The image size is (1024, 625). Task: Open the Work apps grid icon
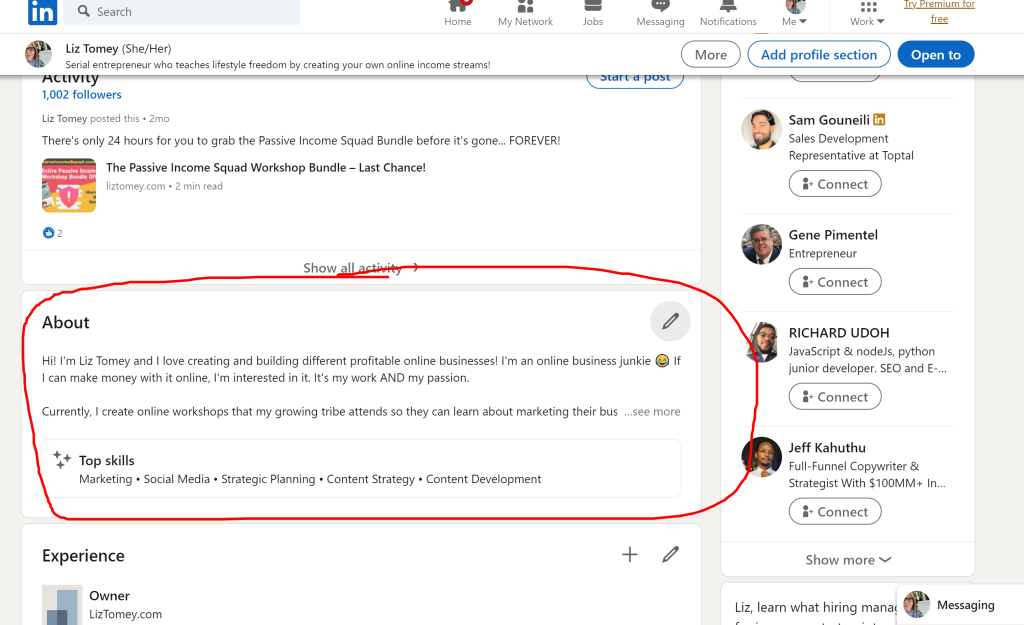coord(869,7)
